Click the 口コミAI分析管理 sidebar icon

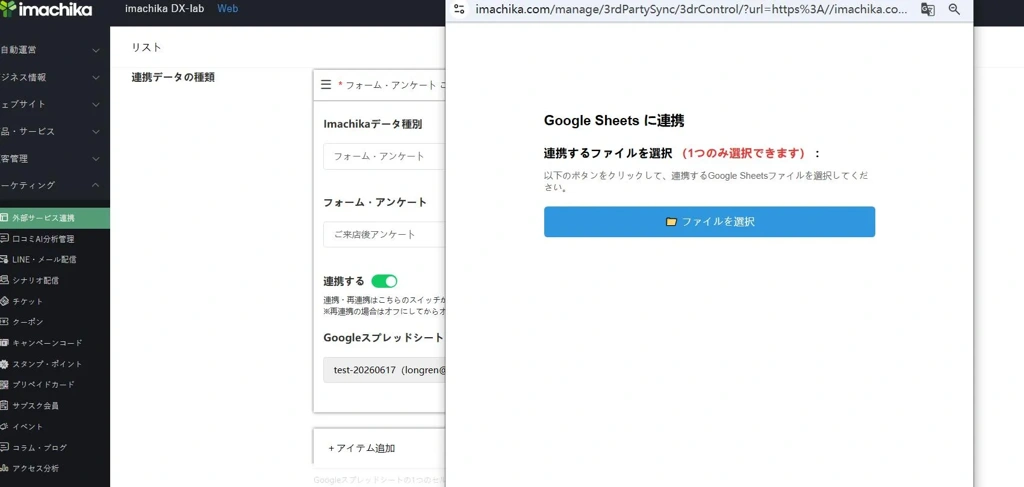tap(4, 239)
